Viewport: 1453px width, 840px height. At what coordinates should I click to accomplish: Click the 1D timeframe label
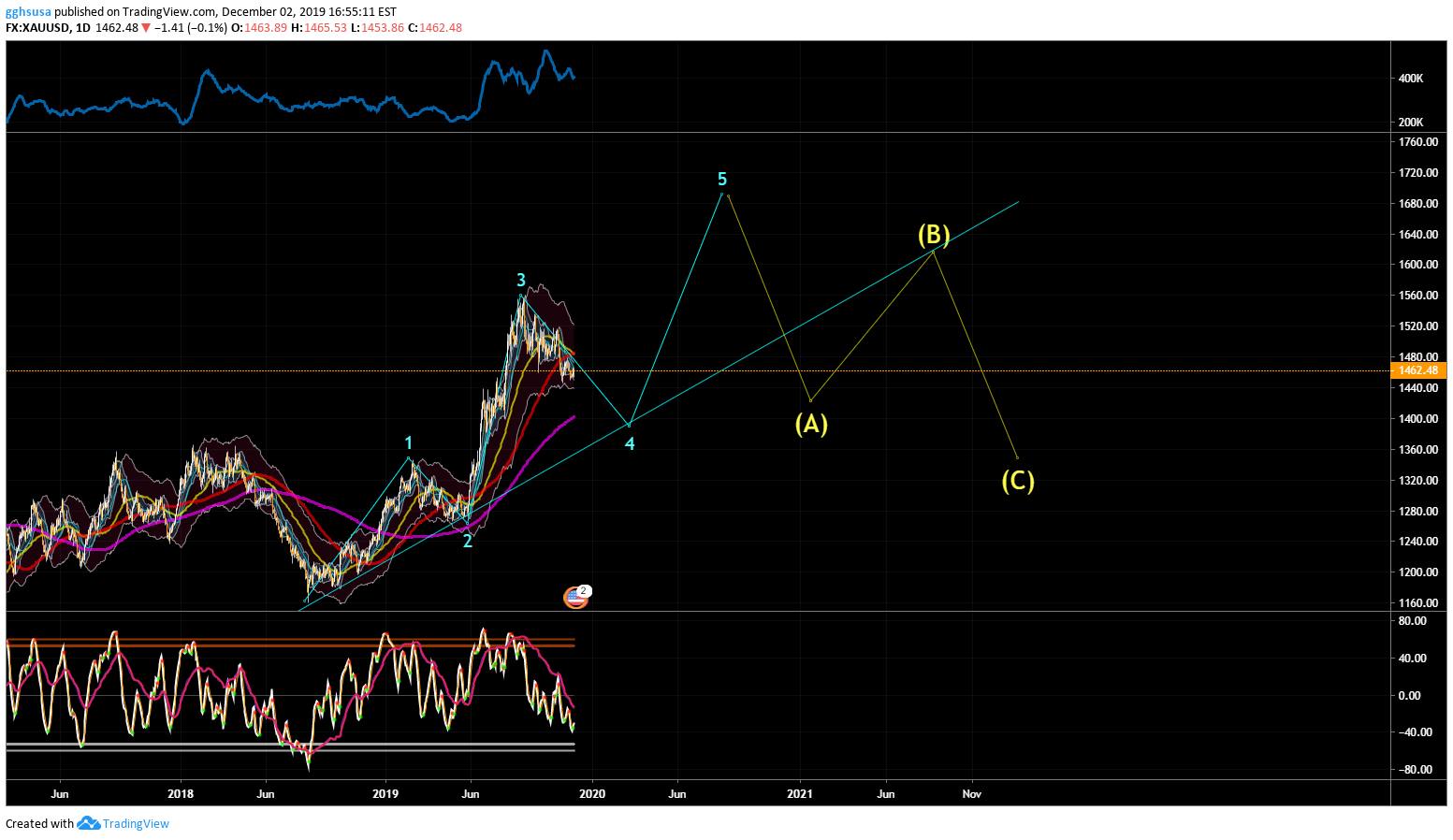pyautogui.click(x=83, y=28)
